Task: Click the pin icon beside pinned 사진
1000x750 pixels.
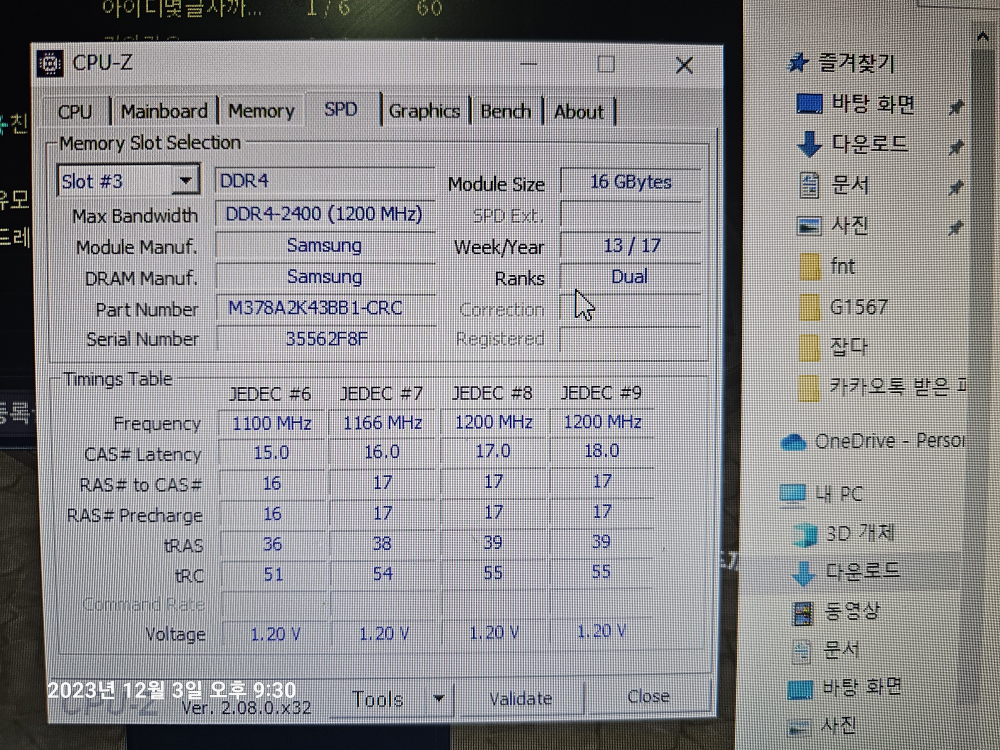Action: 955,228
